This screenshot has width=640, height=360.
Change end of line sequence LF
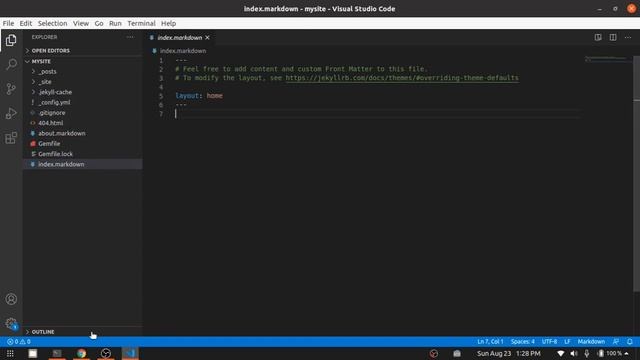pyautogui.click(x=567, y=342)
